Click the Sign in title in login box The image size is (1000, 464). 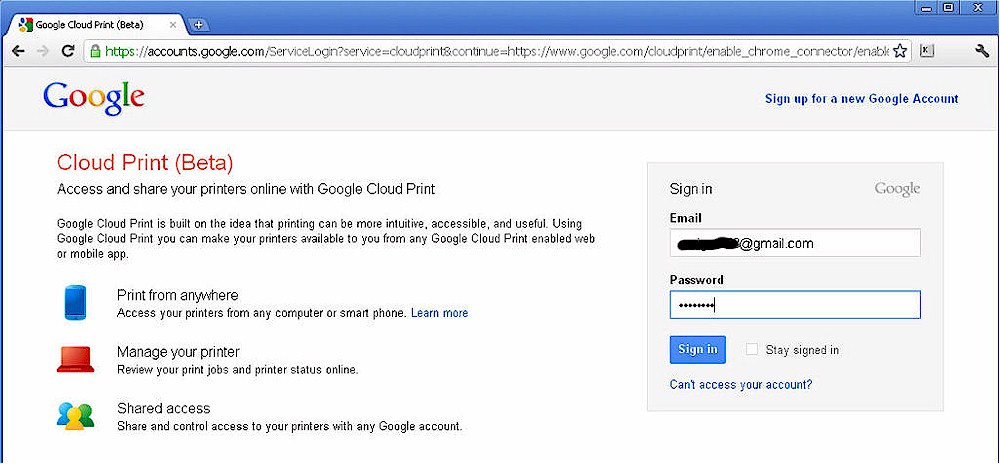[x=691, y=189]
